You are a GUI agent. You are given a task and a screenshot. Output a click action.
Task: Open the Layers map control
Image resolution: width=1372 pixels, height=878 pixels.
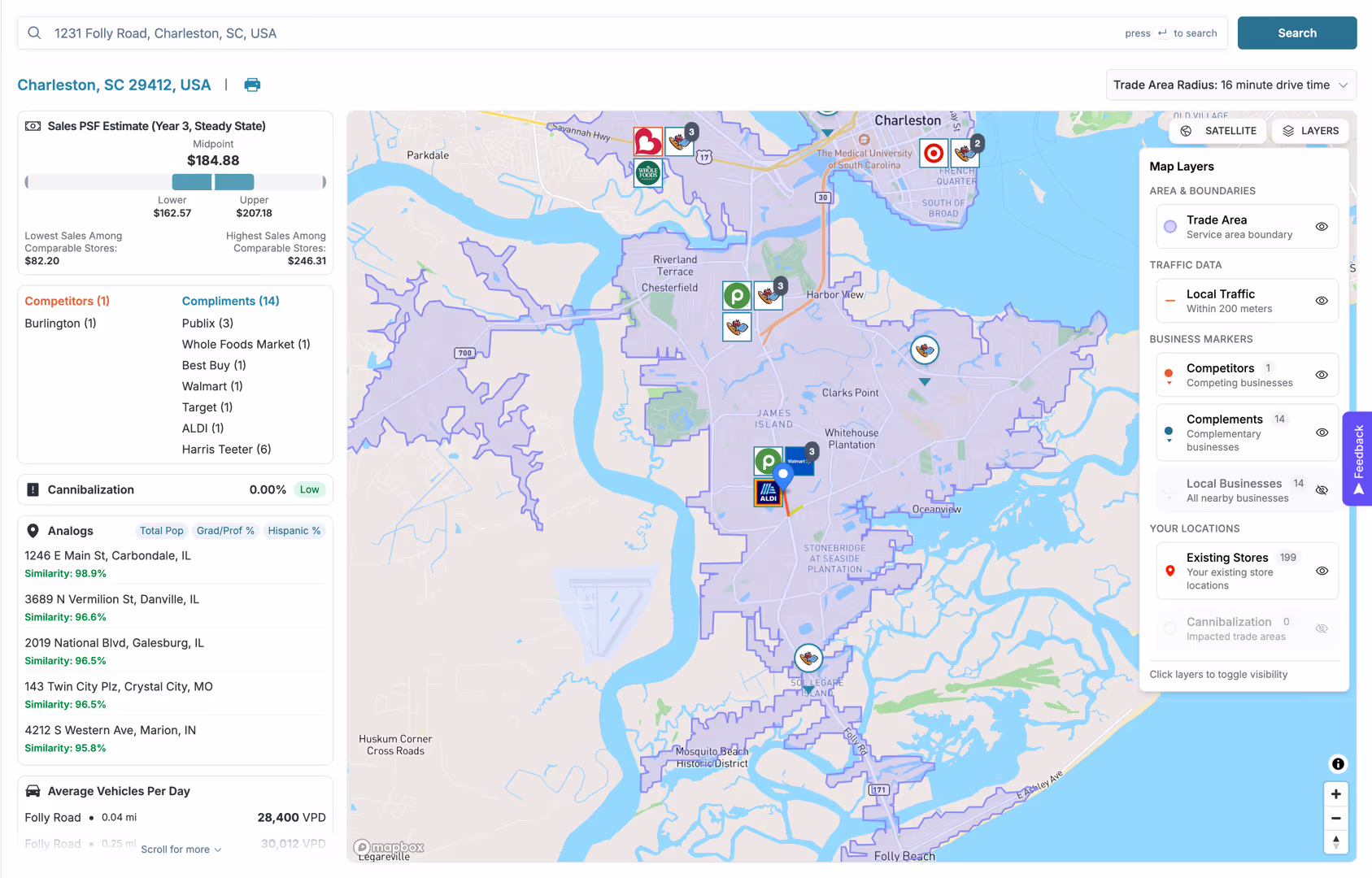point(1310,130)
